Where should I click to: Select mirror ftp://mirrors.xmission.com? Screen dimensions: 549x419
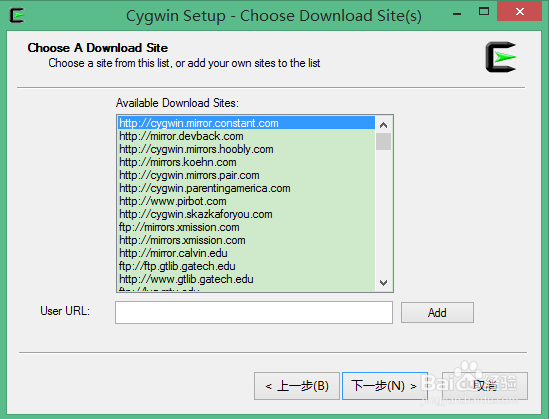coord(246,227)
